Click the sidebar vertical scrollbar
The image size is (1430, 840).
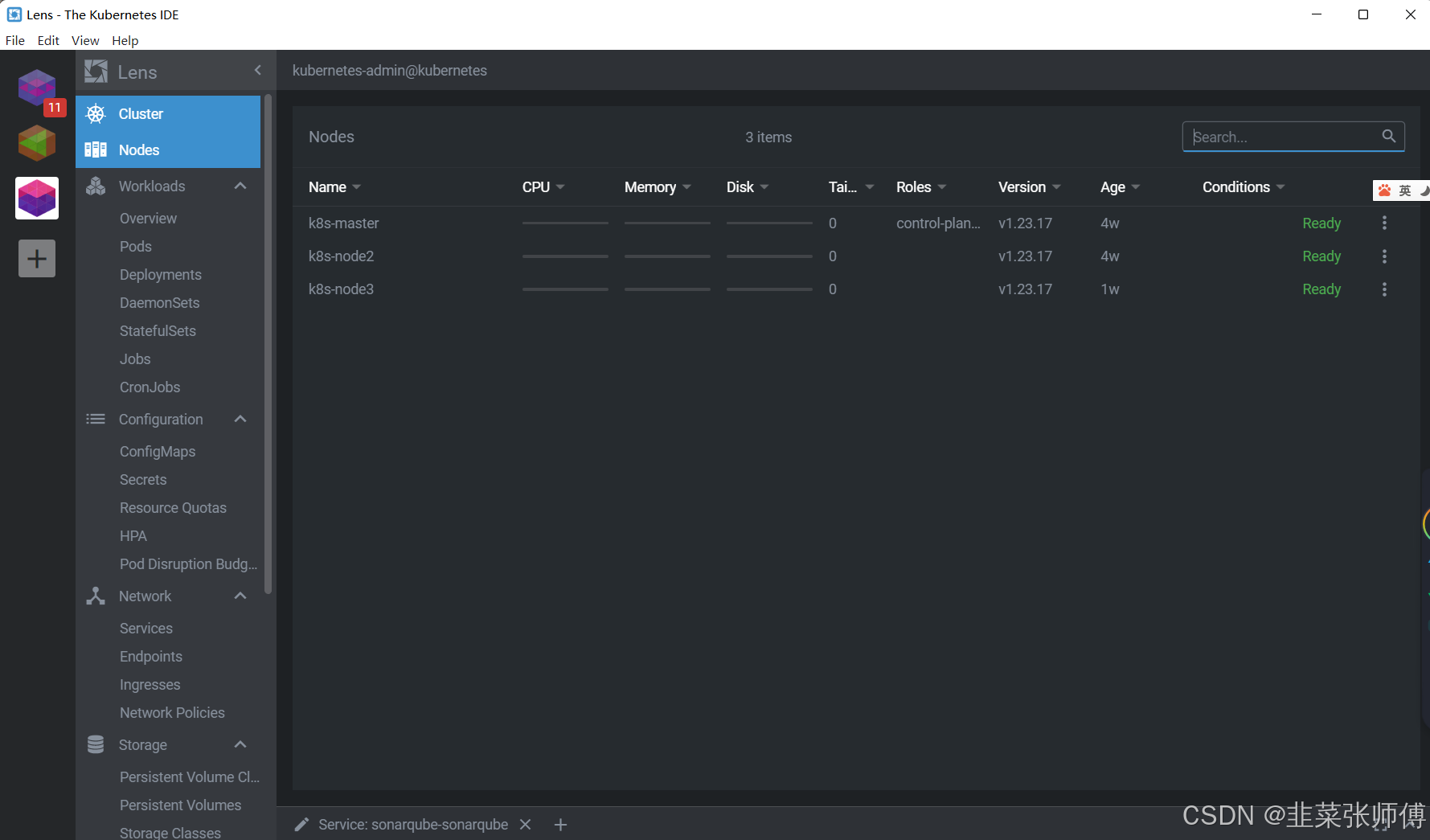pyautogui.click(x=268, y=344)
